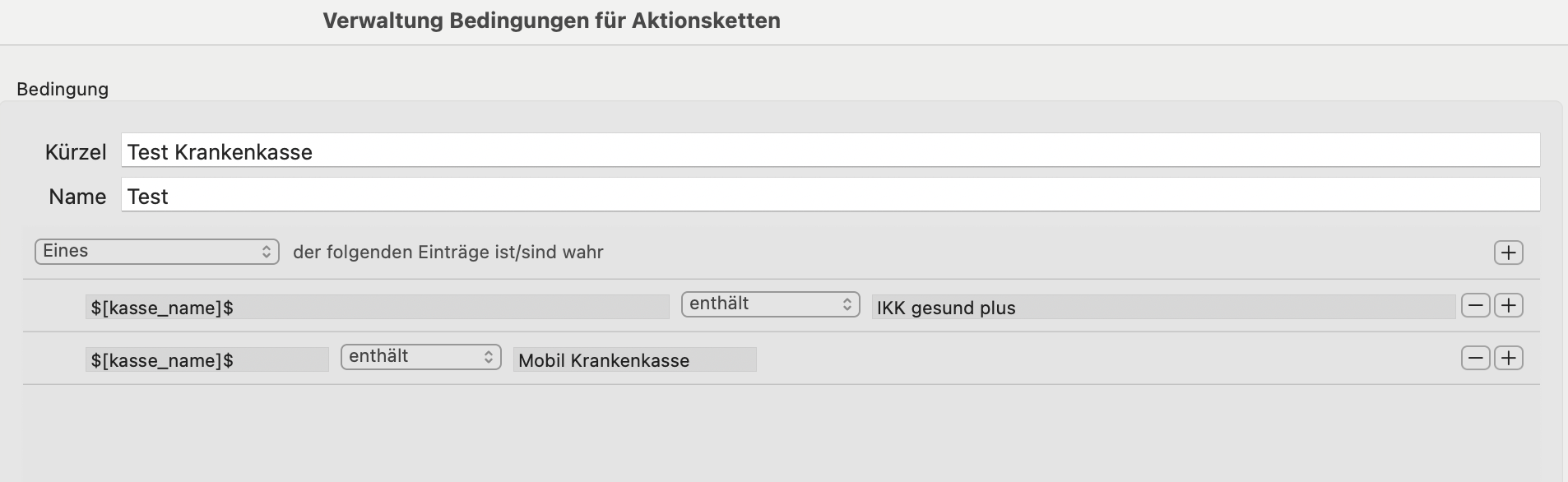Add a rule after the IKK gesund plus row

click(1508, 306)
